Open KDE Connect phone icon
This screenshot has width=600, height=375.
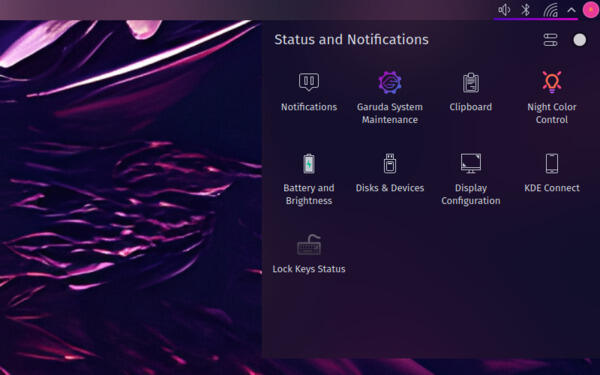(x=551, y=163)
